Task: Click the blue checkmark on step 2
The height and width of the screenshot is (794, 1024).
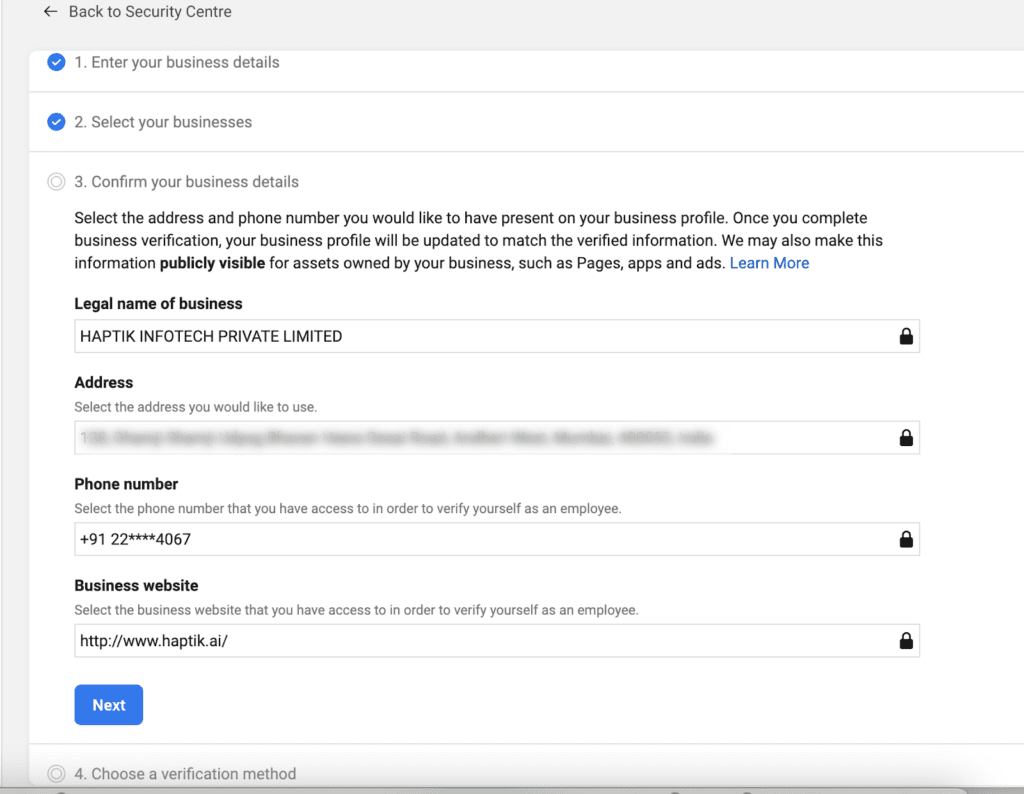Action: 56,122
